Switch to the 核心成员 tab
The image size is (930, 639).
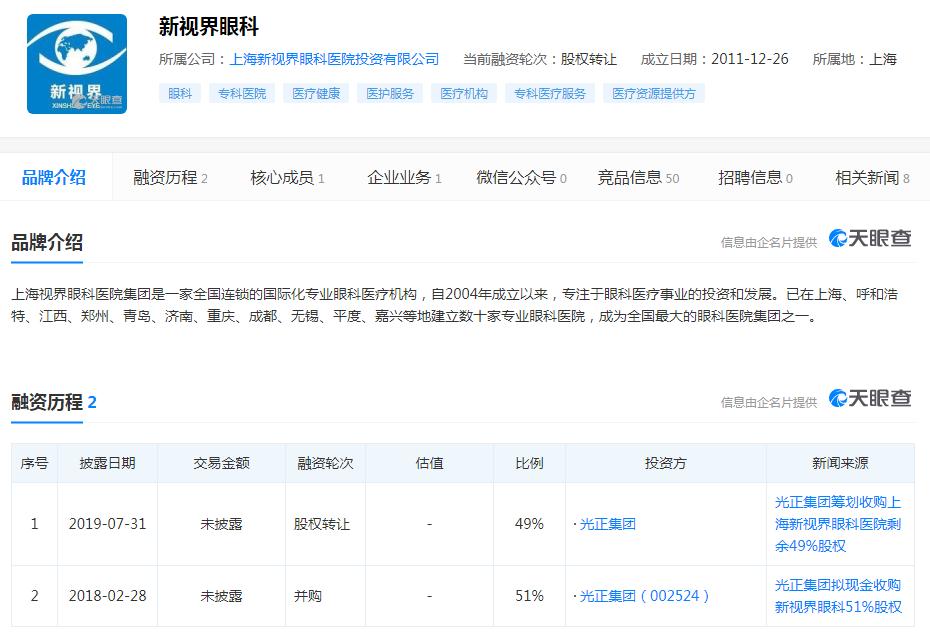[287, 177]
